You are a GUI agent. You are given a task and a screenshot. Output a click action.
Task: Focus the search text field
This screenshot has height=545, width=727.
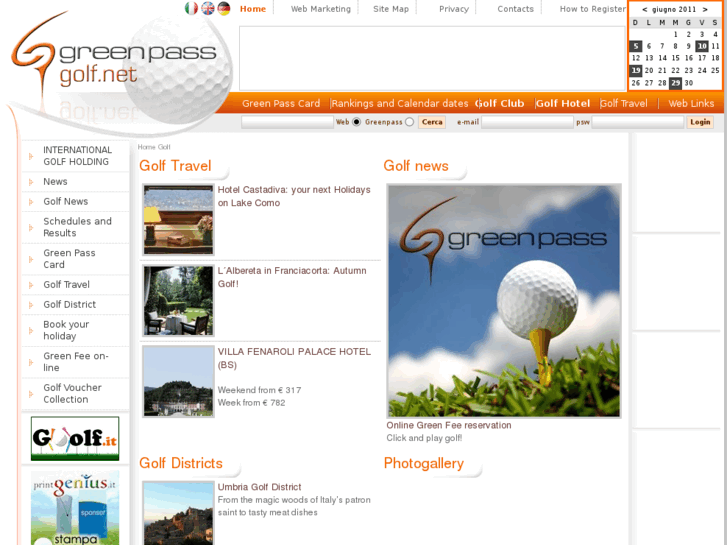(x=287, y=122)
